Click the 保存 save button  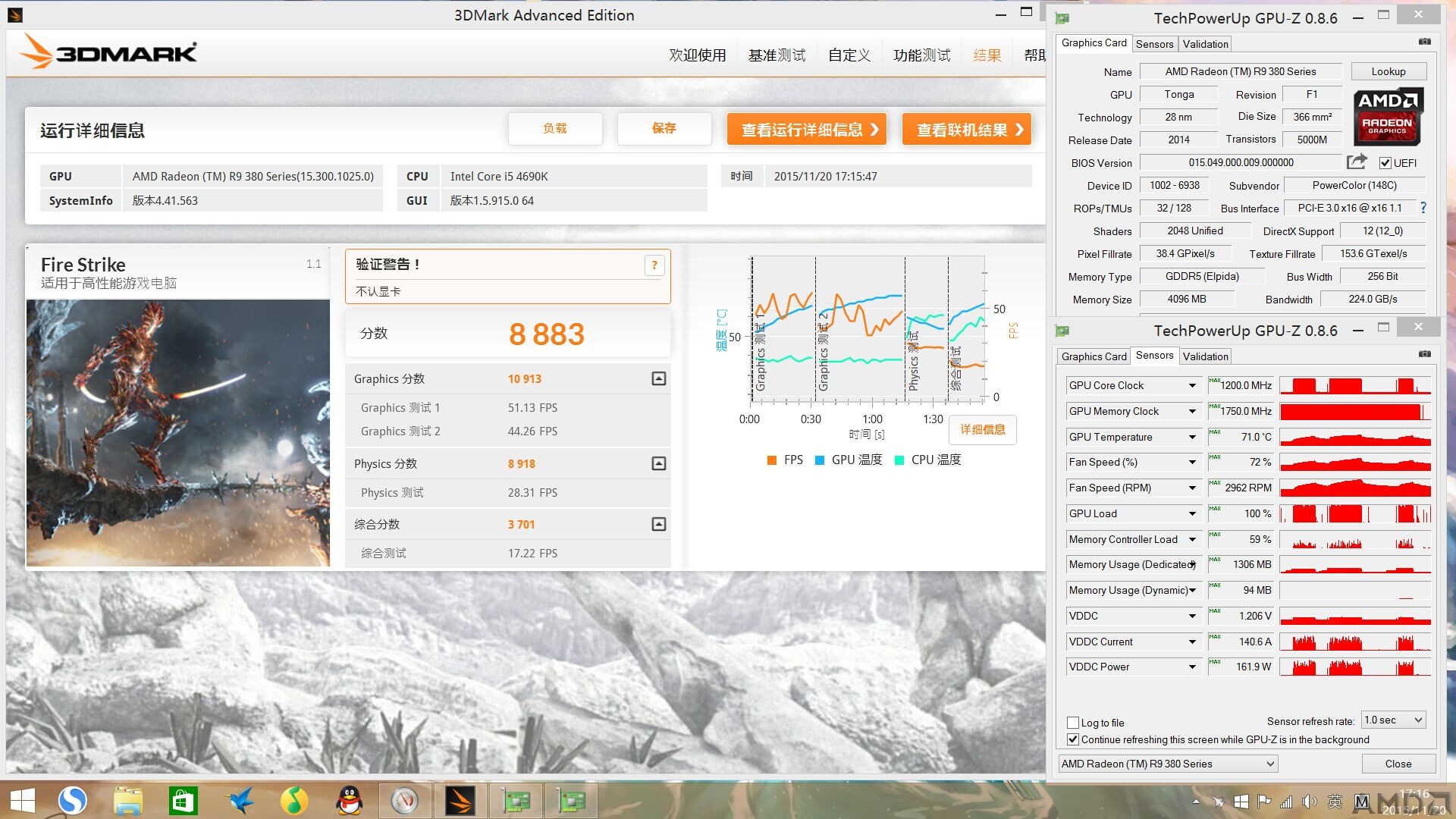pos(664,129)
